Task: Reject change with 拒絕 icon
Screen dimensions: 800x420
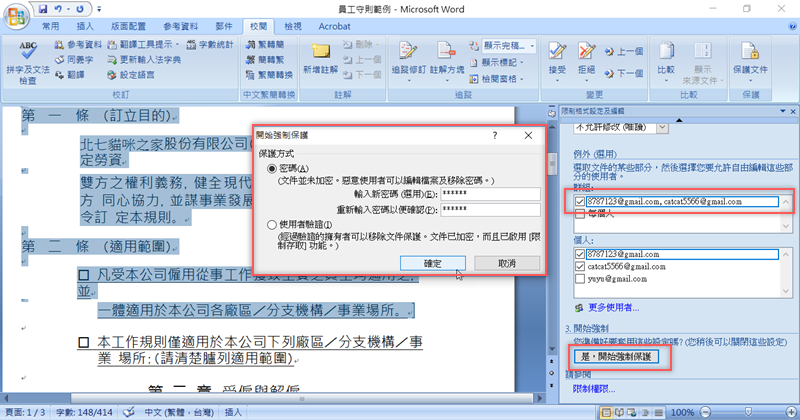Action: (x=586, y=51)
